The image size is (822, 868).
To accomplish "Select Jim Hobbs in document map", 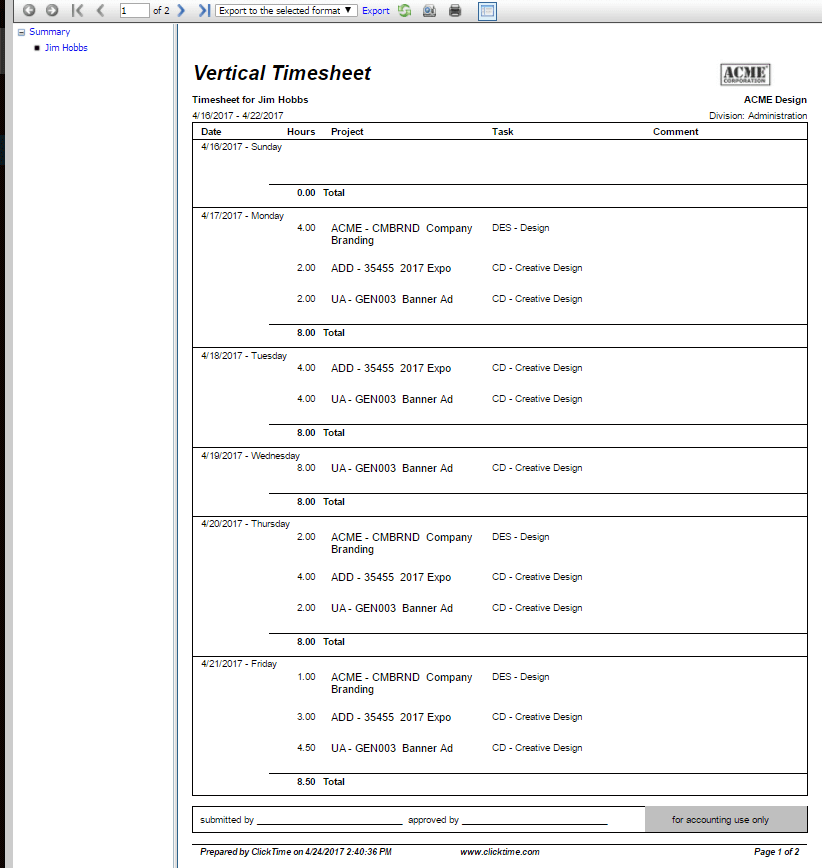I will pyautogui.click(x=65, y=47).
